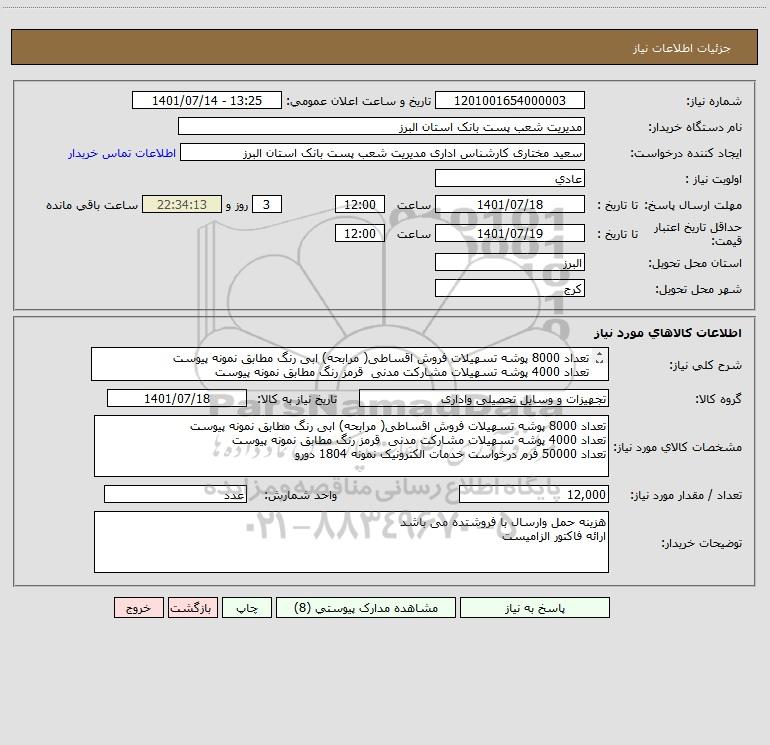Screen dimensions: 770x745
Task: Click price validity date 1401/07/19 field
Action: (x=510, y=233)
